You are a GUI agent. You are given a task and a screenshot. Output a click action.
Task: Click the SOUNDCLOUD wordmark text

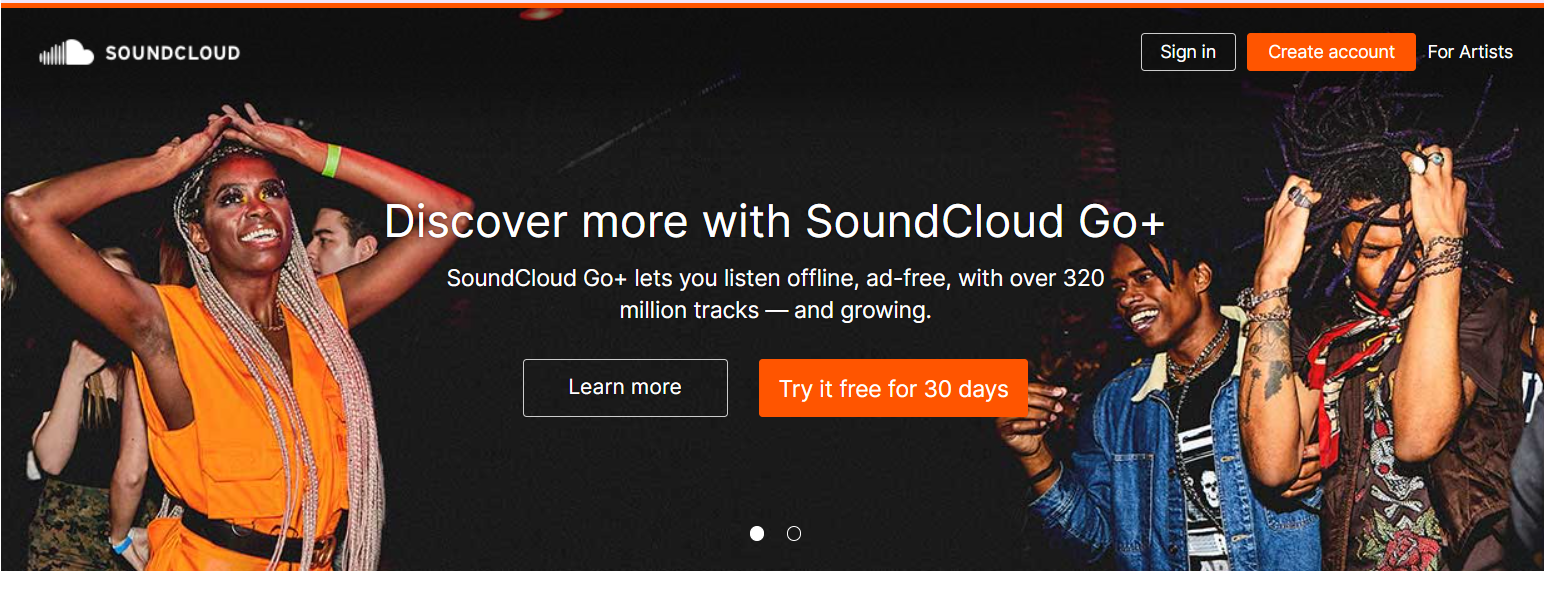coord(172,53)
